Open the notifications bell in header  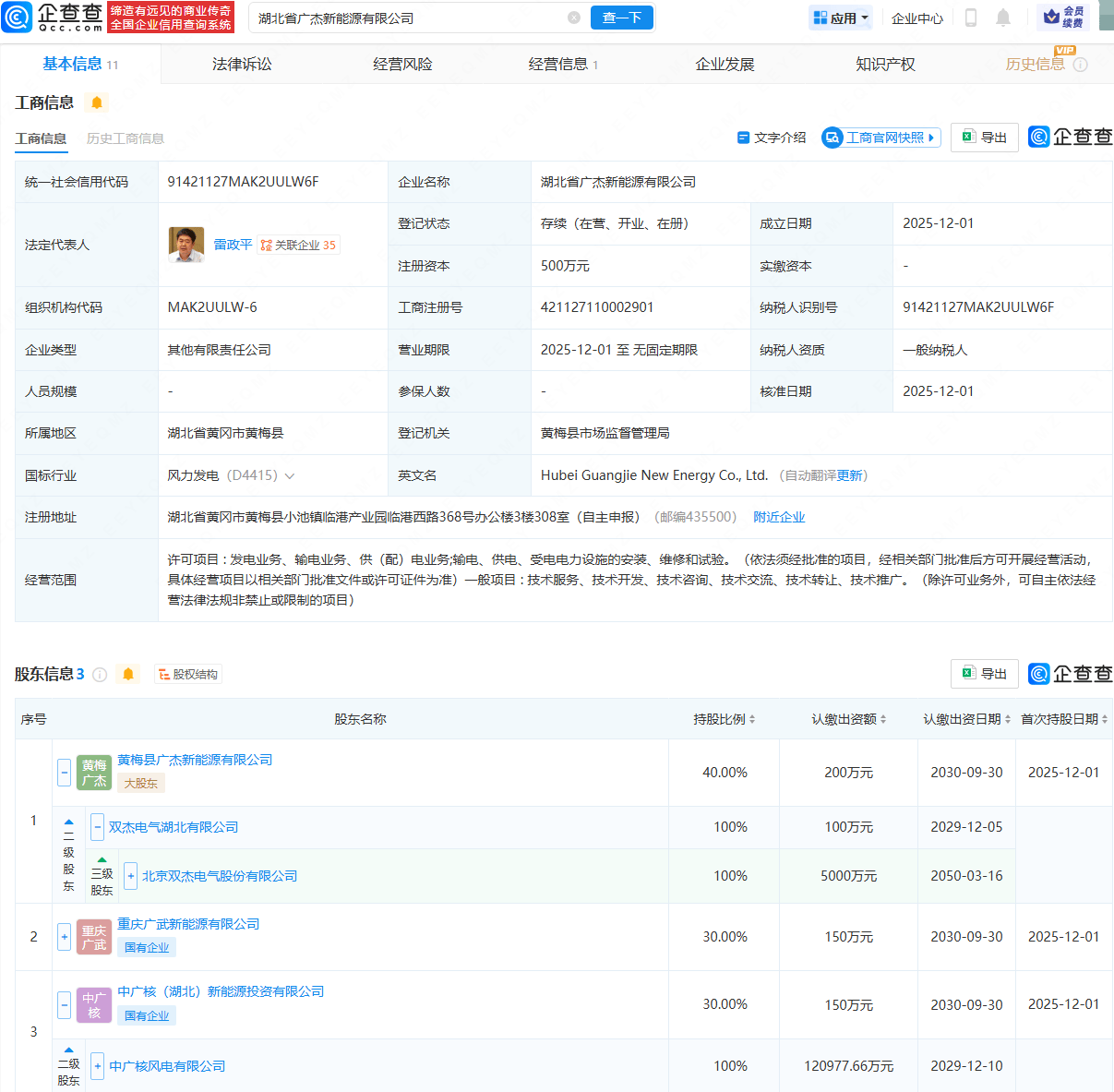click(x=1003, y=18)
